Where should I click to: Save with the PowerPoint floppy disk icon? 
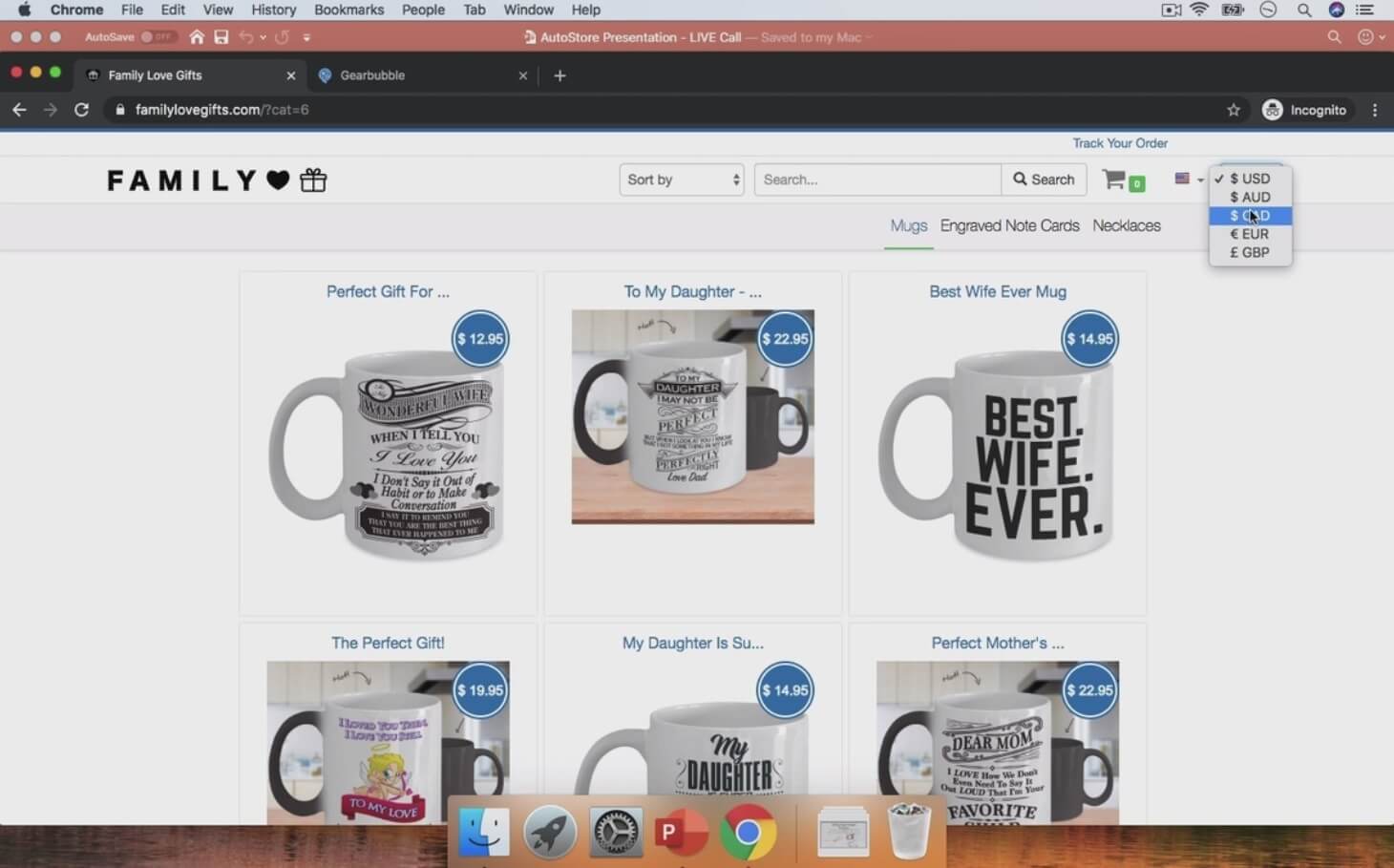tap(222, 37)
